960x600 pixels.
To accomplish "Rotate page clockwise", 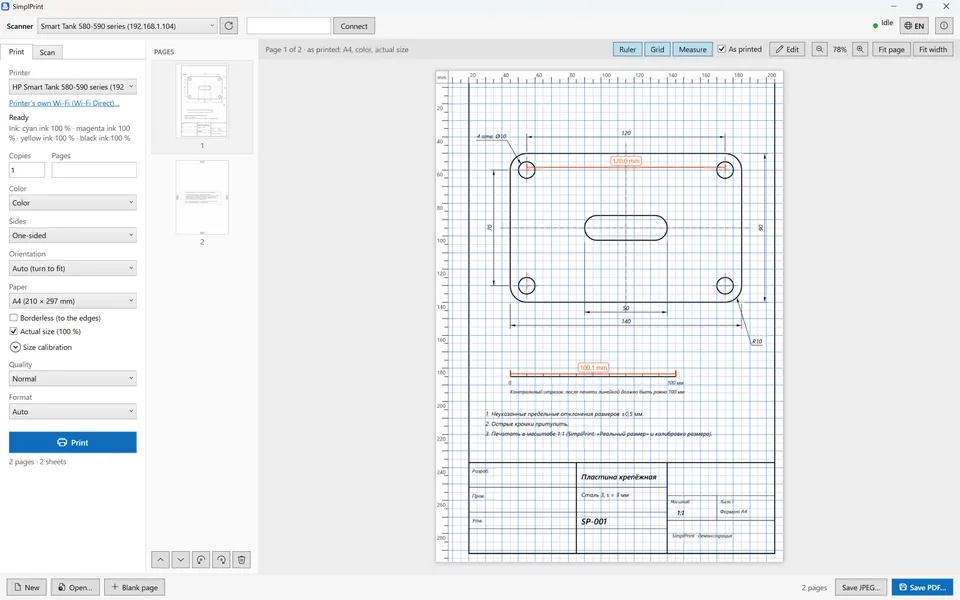I will click(222, 560).
